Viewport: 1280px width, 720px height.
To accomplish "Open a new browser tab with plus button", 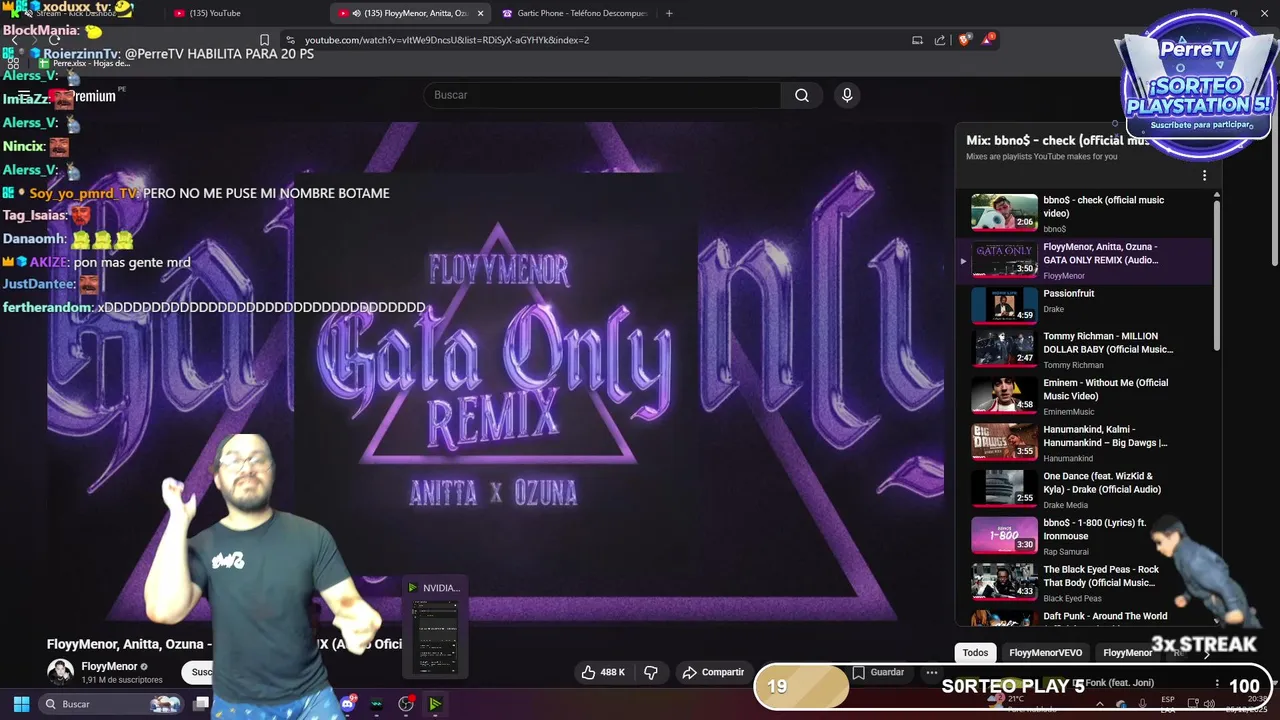I will click(x=669, y=13).
